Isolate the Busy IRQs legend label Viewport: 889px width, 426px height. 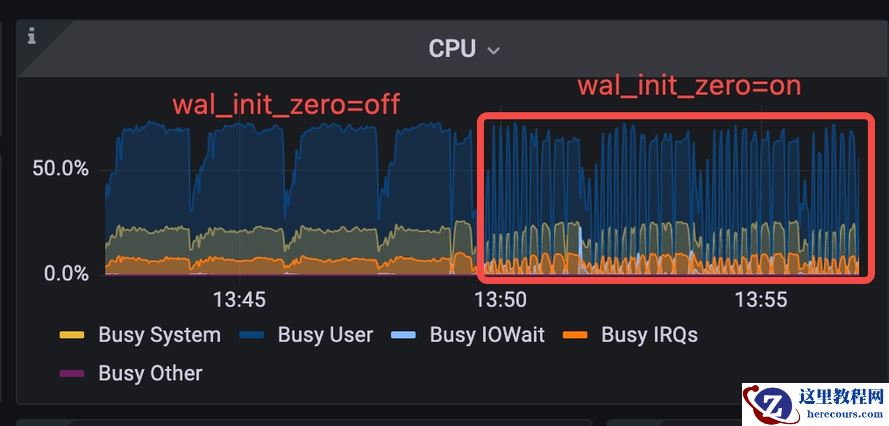[x=649, y=335]
